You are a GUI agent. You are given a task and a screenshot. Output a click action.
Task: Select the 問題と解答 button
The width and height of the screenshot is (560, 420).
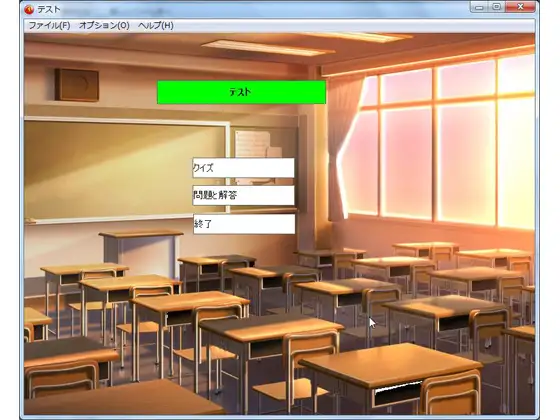[x=244, y=195]
